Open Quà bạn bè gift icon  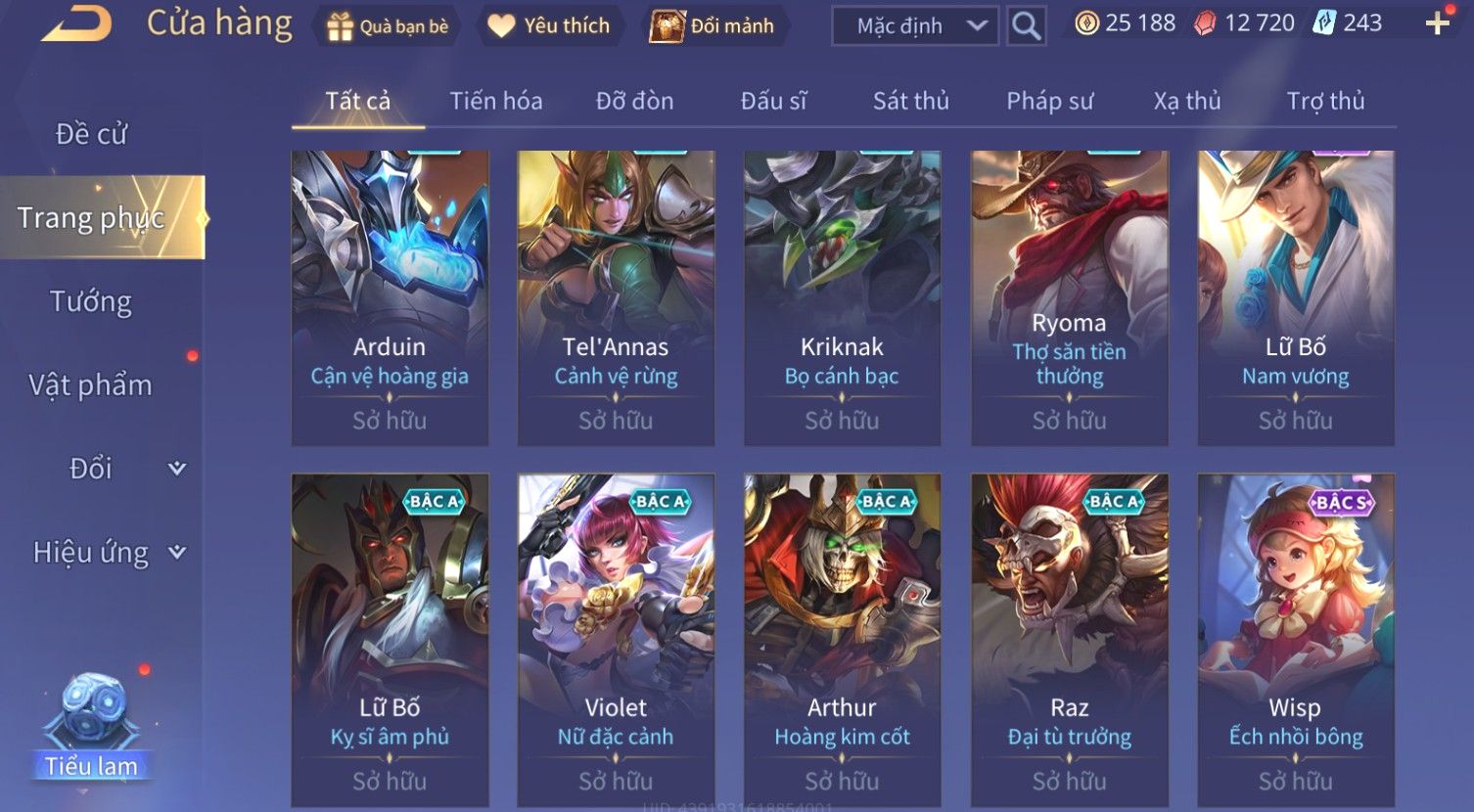[388, 26]
